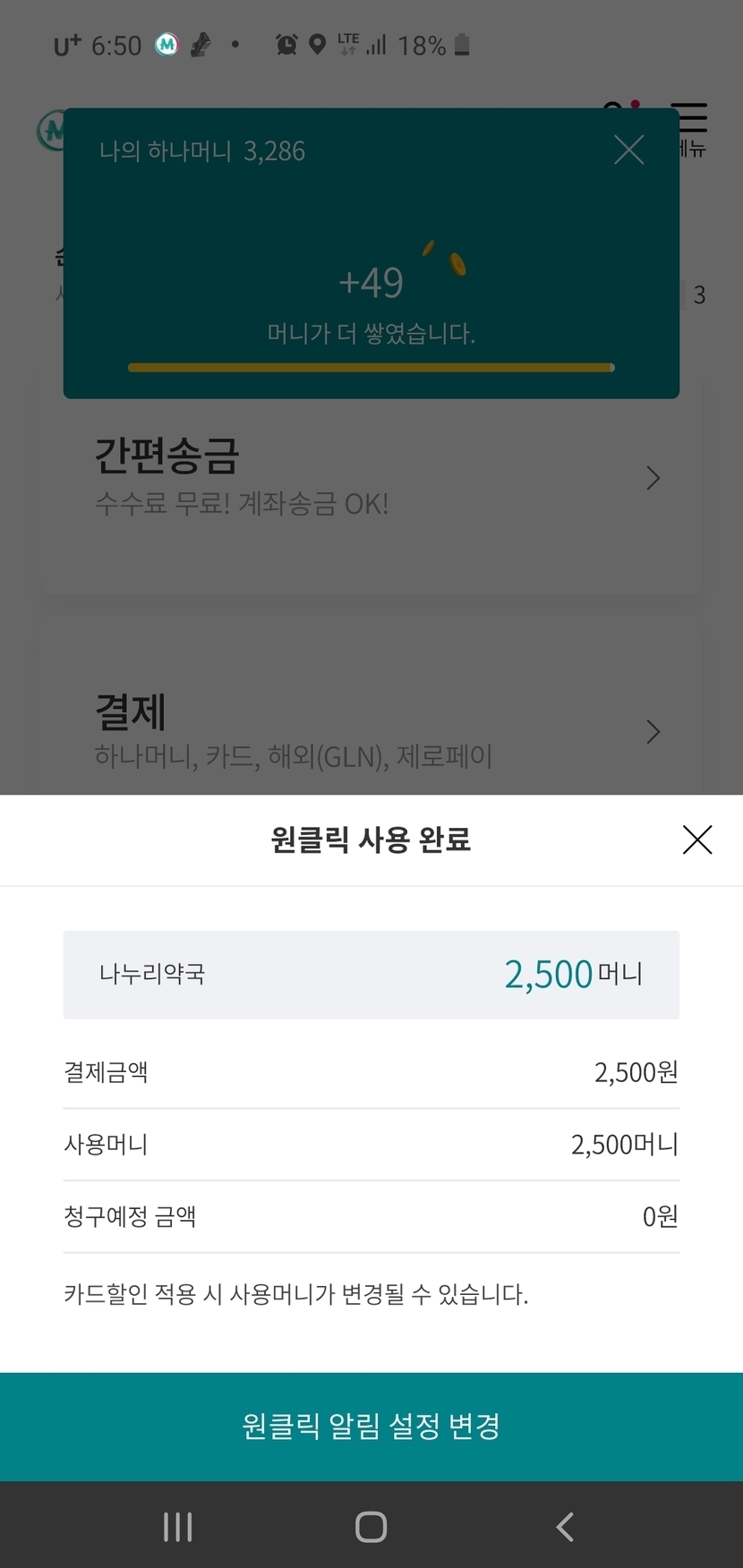Image resolution: width=743 pixels, height=1568 pixels.
Task: Tap the battery icon in status bar
Action: [462, 45]
